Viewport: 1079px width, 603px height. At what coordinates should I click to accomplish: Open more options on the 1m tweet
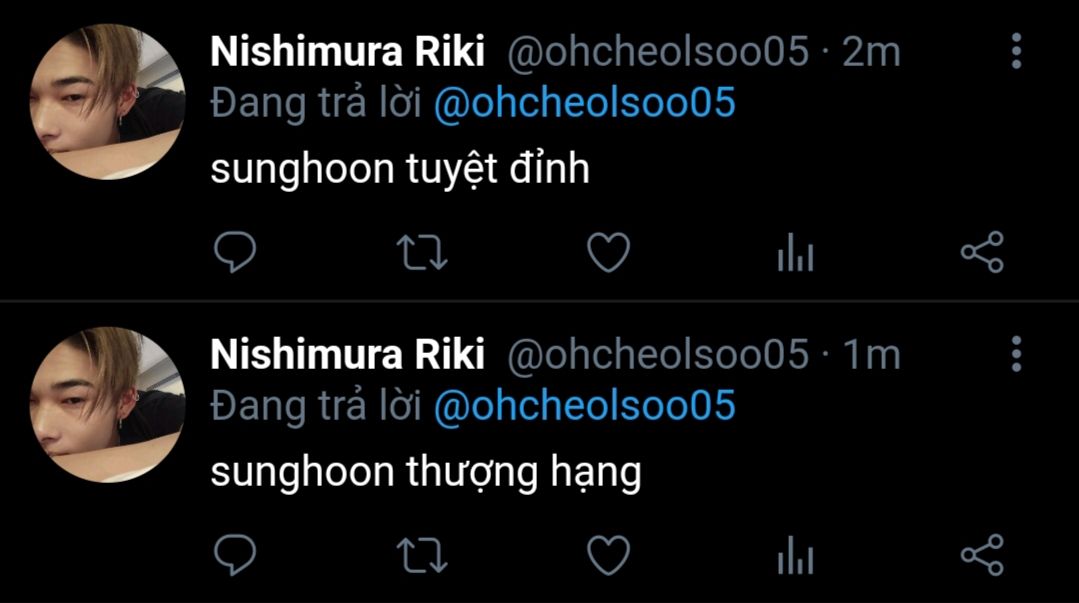coord(1016,354)
